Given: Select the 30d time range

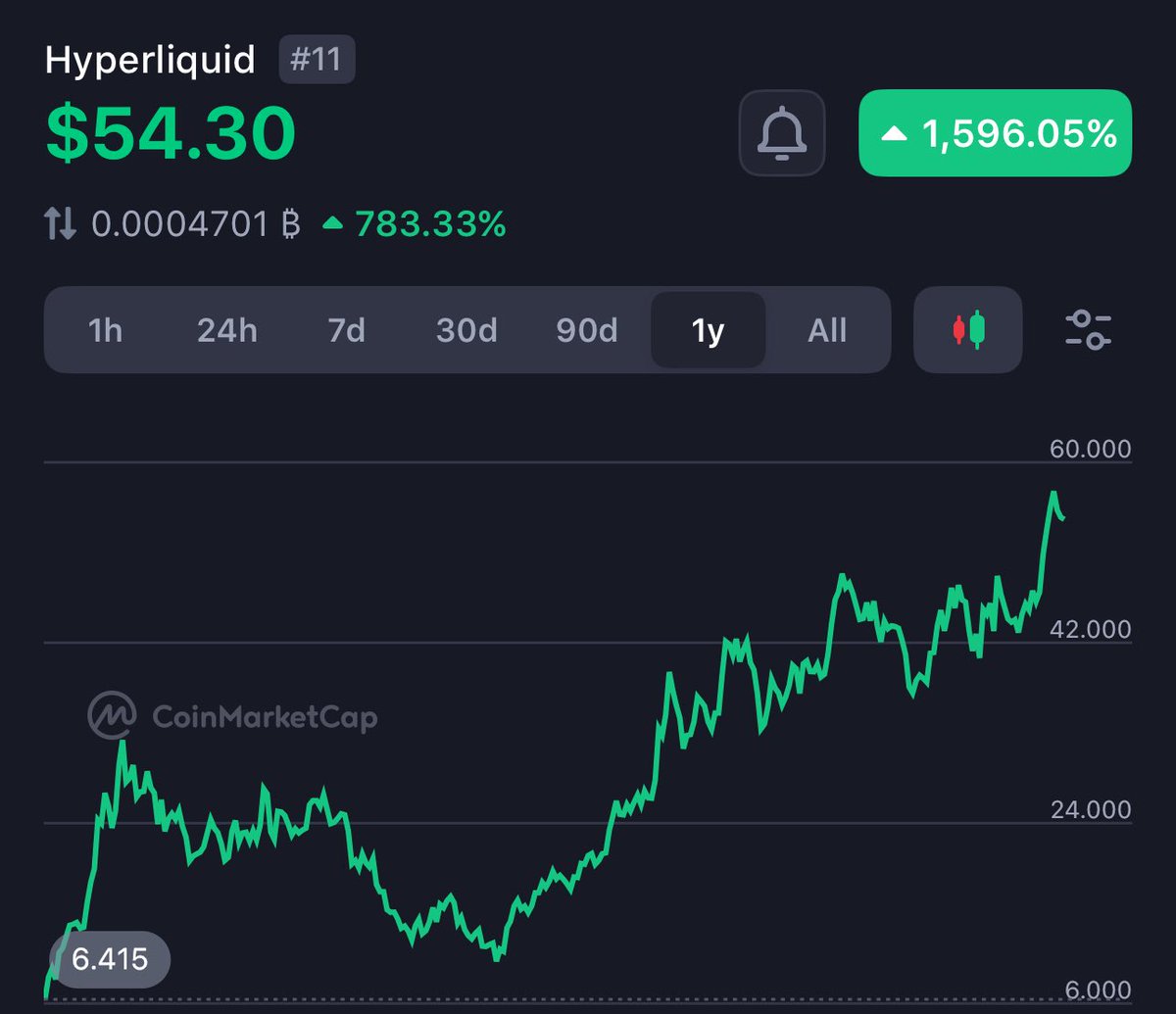Looking at the screenshot, I should coord(466,330).
